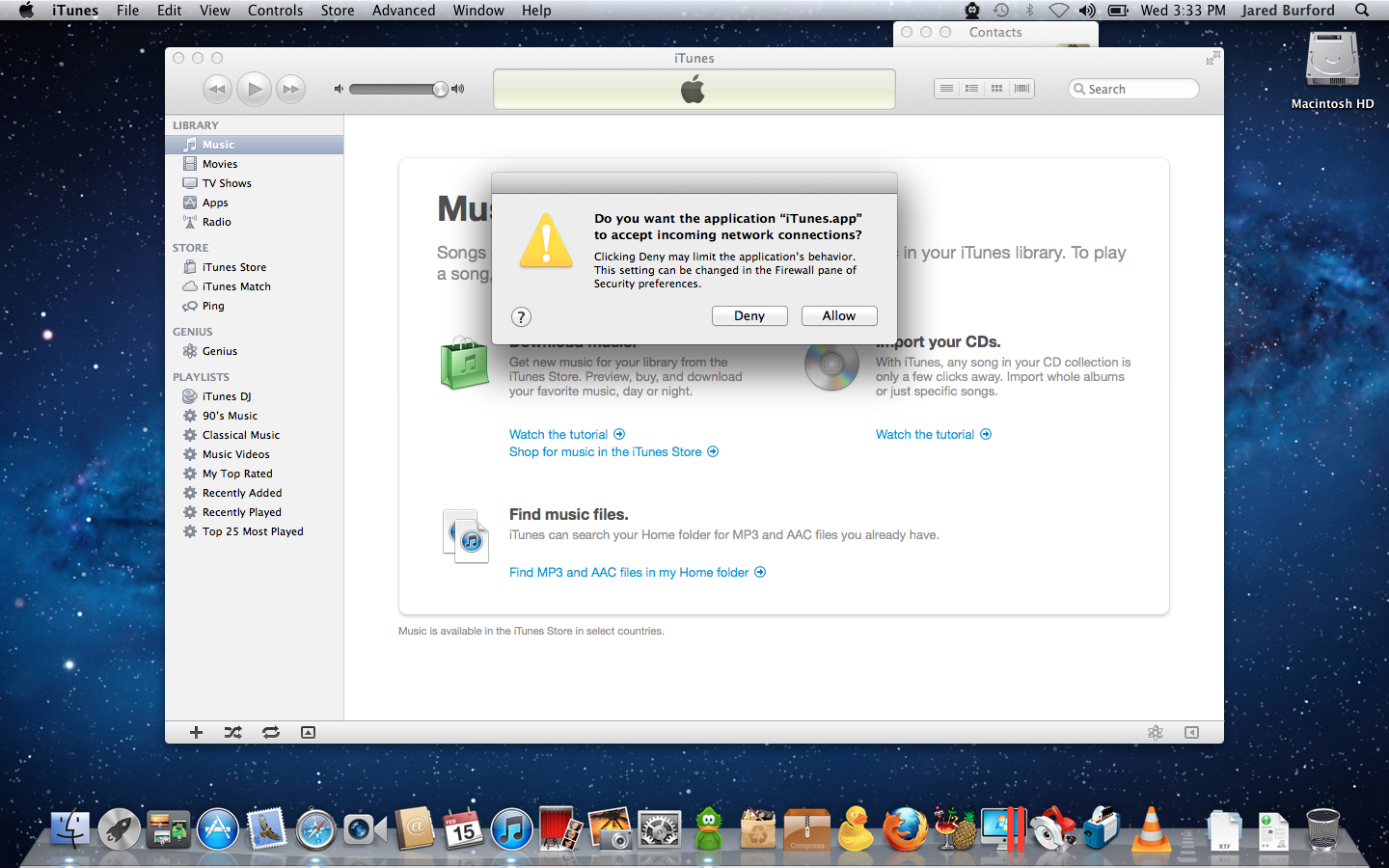Open the View menu
Image resolution: width=1389 pixels, height=868 pixels.
[x=214, y=10]
